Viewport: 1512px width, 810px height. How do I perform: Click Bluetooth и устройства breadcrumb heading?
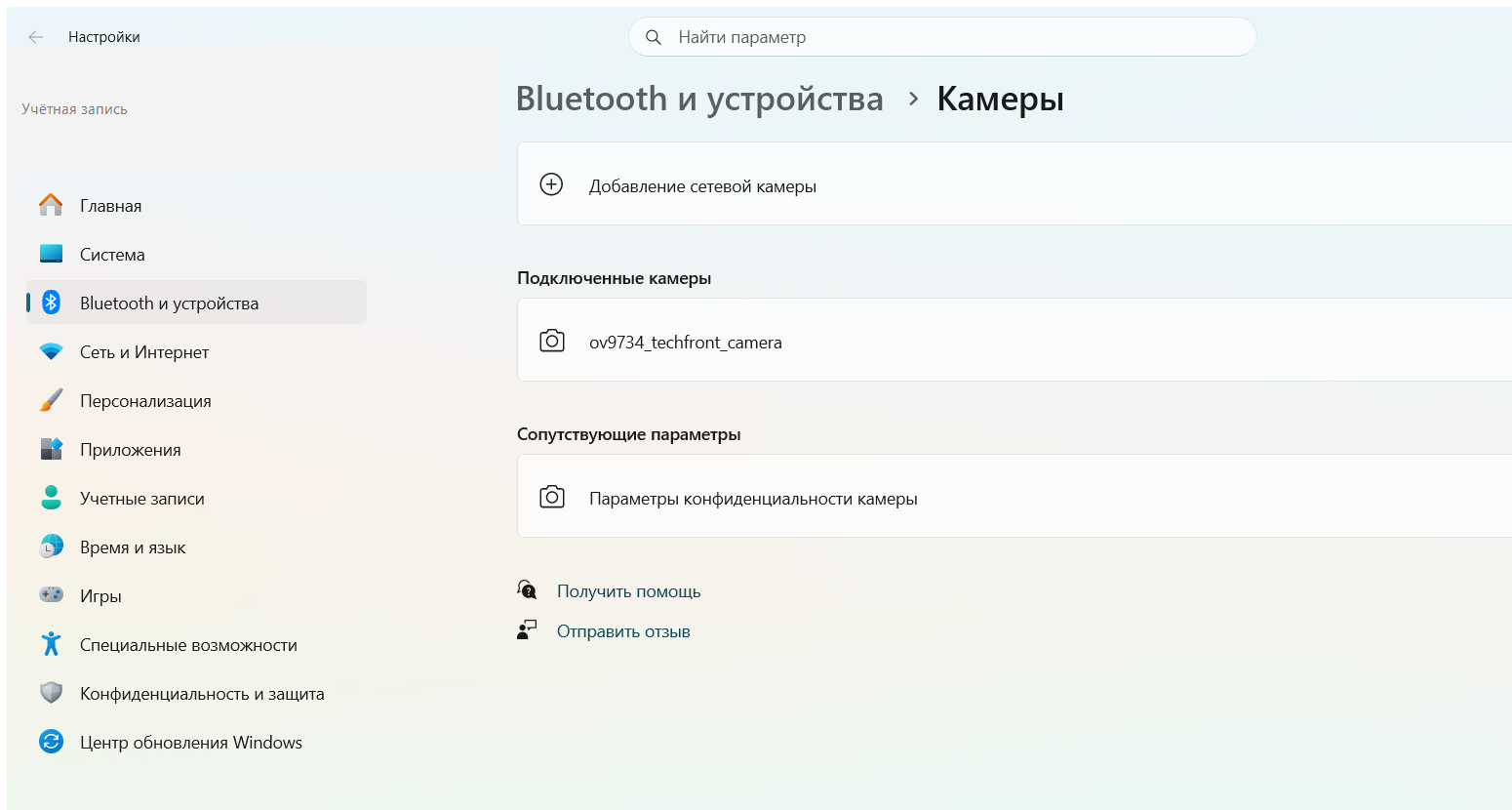pyautogui.click(x=699, y=99)
